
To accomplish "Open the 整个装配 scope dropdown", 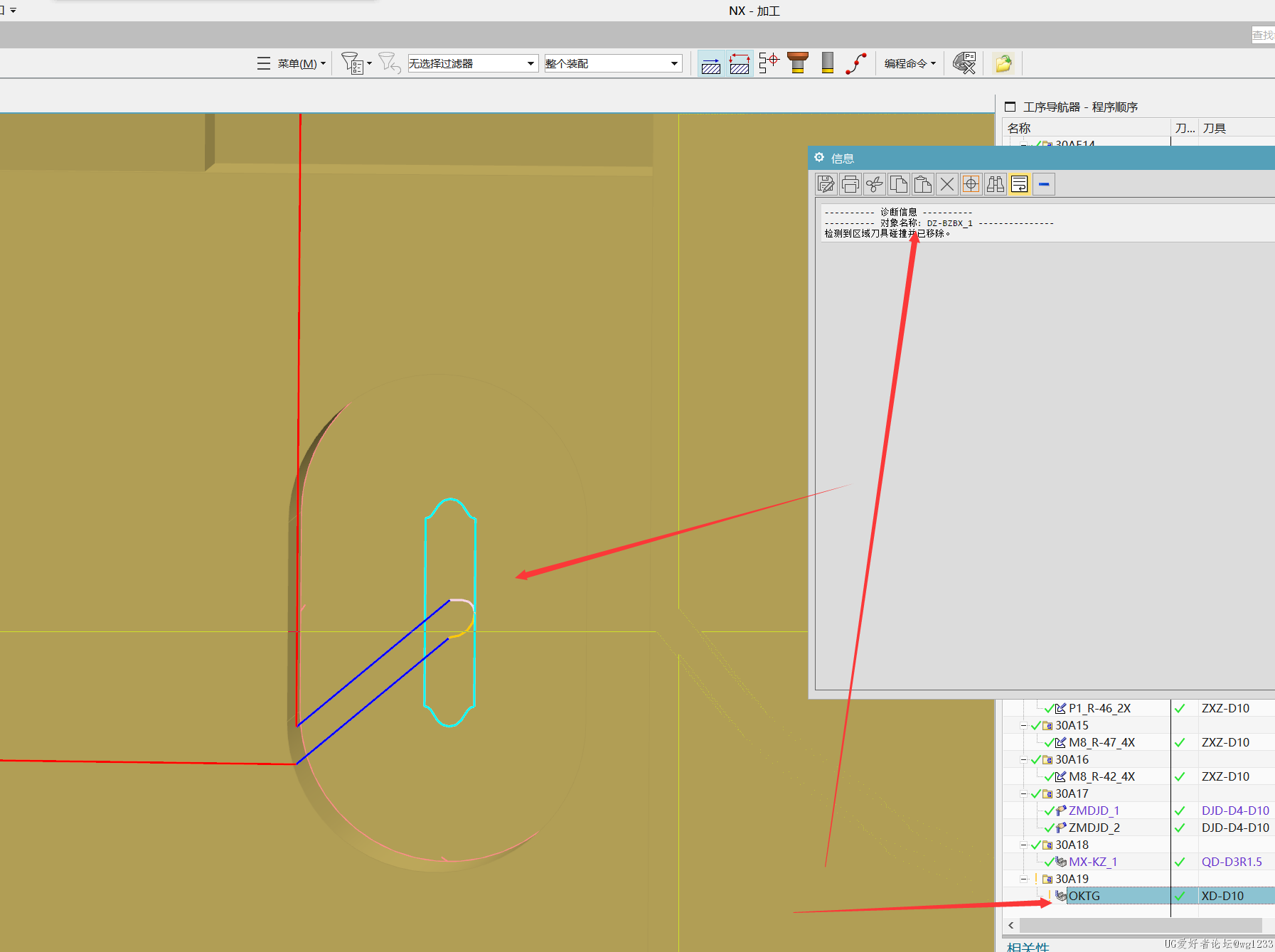I will pos(613,63).
